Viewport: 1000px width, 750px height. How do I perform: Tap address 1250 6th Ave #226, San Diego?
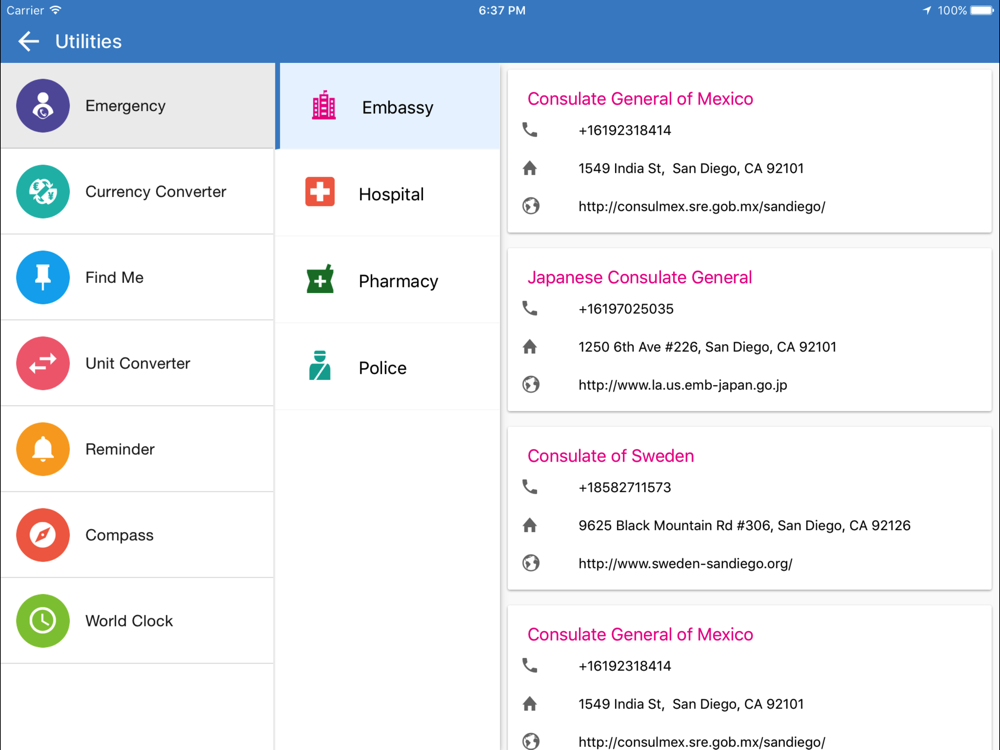707,347
